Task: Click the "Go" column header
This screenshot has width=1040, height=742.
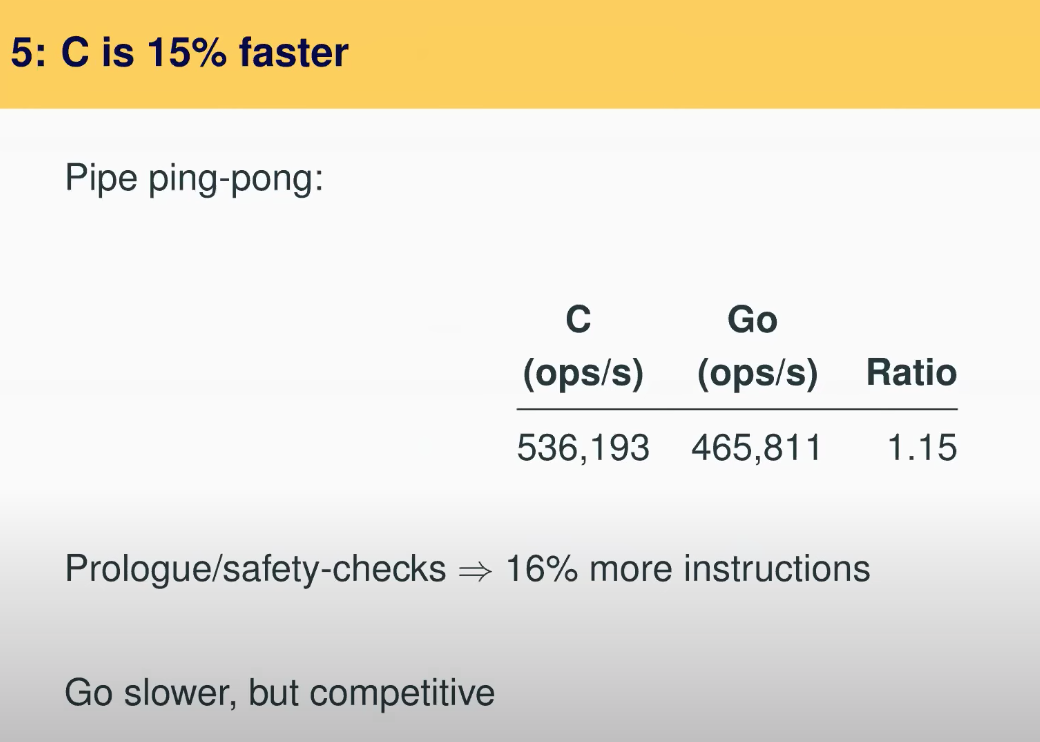Action: click(752, 320)
